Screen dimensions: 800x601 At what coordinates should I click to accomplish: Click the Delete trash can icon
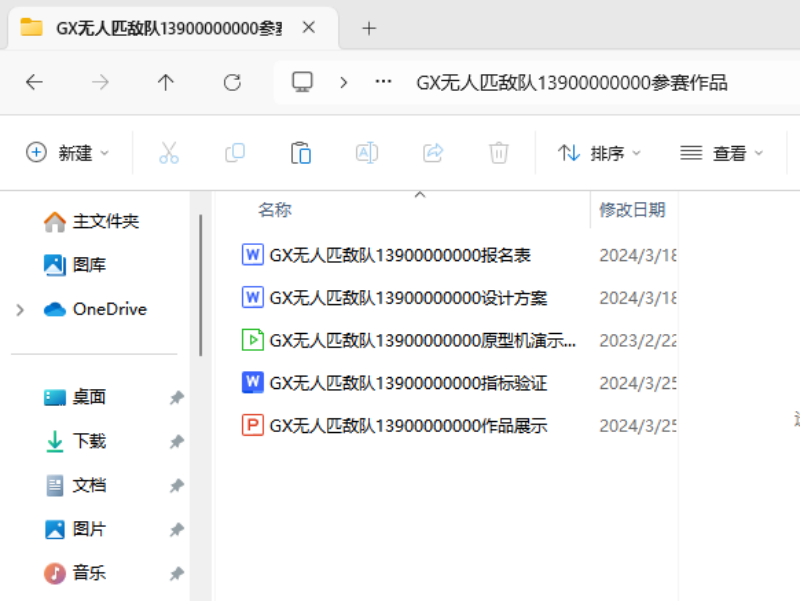tap(498, 153)
